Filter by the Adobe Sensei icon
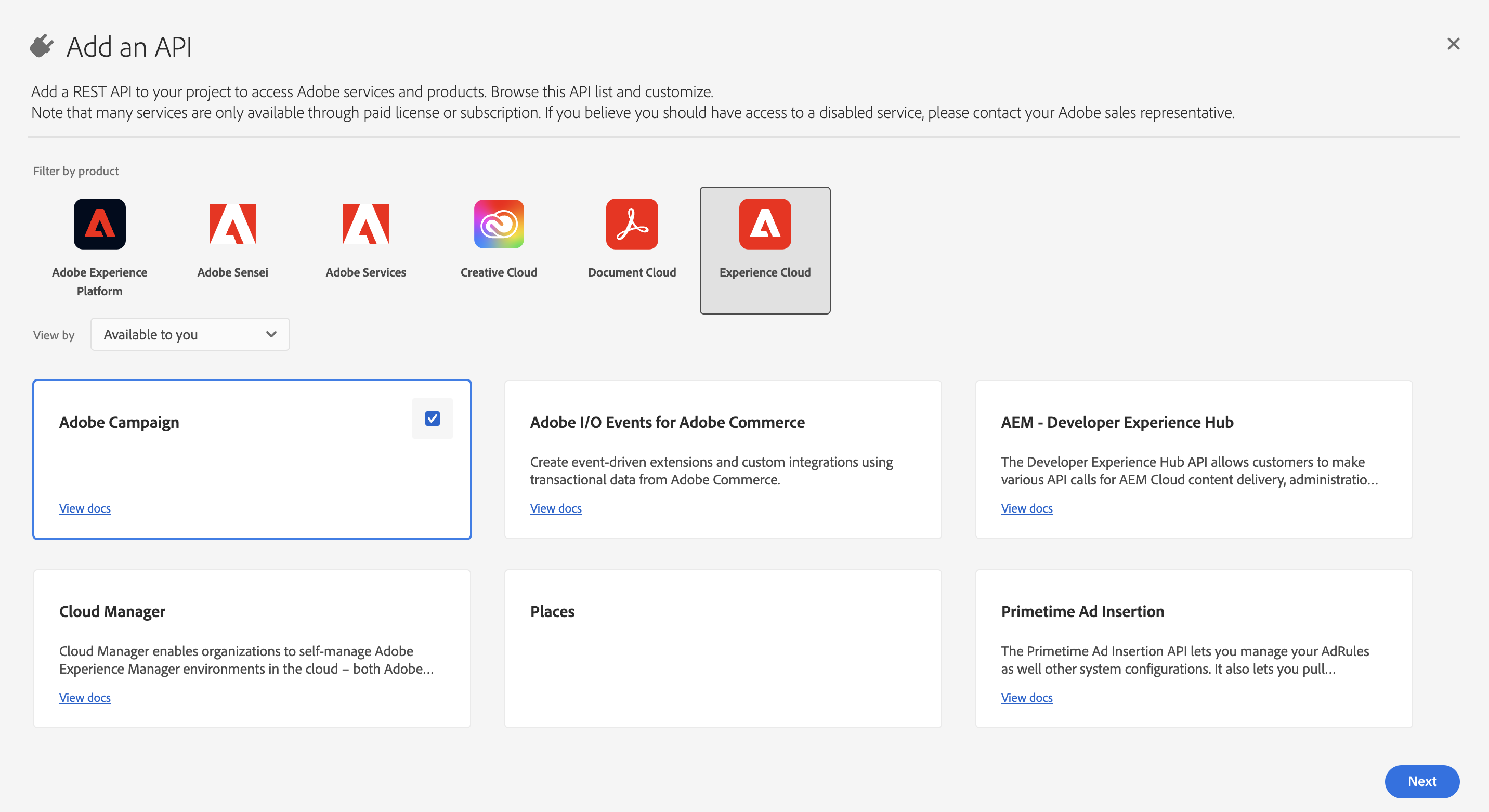 (x=232, y=224)
